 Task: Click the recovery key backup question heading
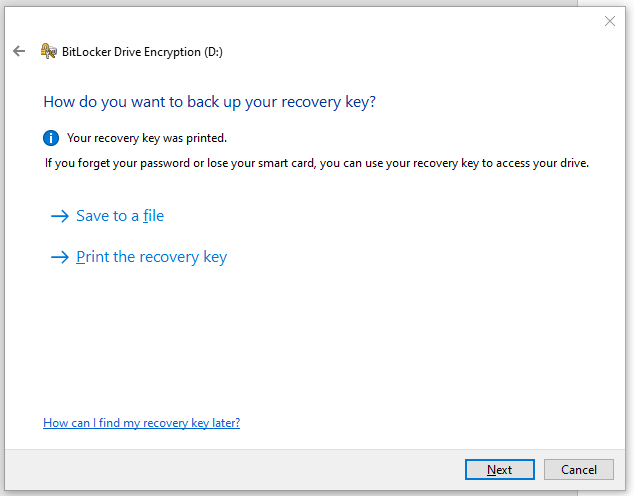[209, 102]
